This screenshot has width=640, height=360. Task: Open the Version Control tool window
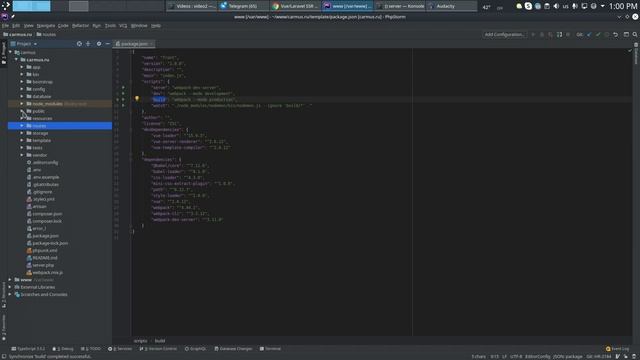coord(158,349)
